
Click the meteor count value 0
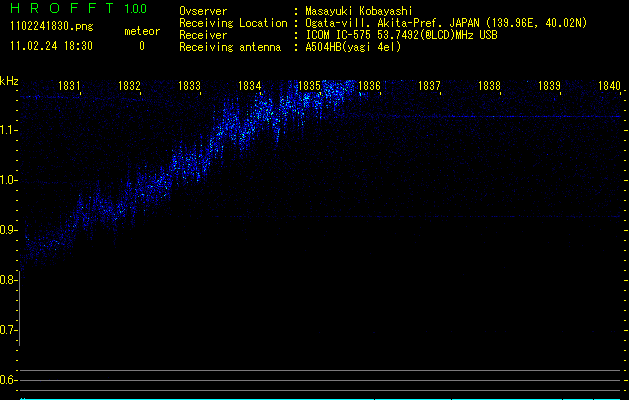(x=142, y=46)
